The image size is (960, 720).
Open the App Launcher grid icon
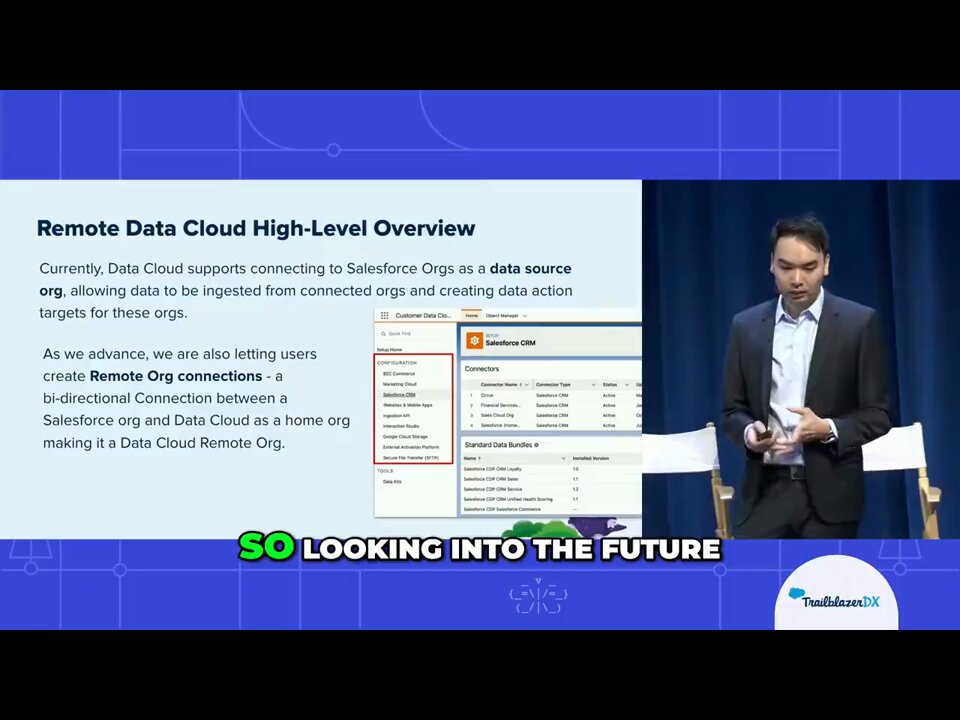[x=384, y=315]
